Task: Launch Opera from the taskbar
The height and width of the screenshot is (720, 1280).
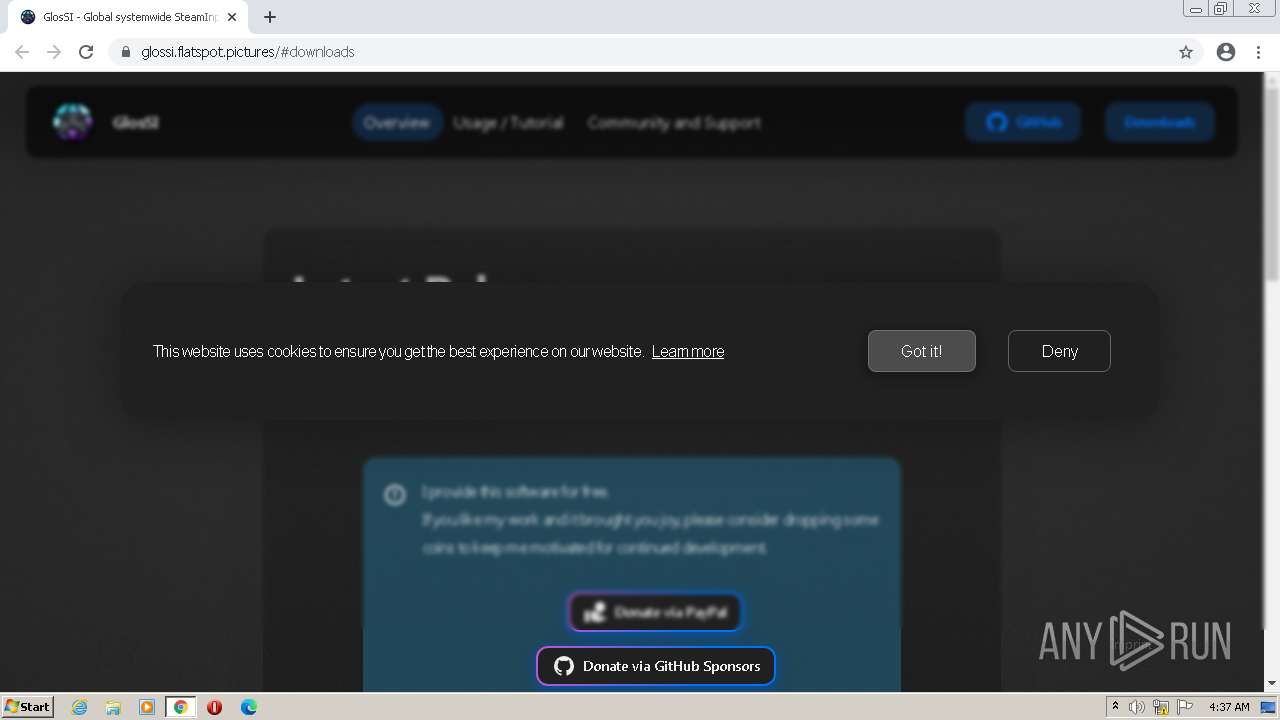Action: coord(214,707)
